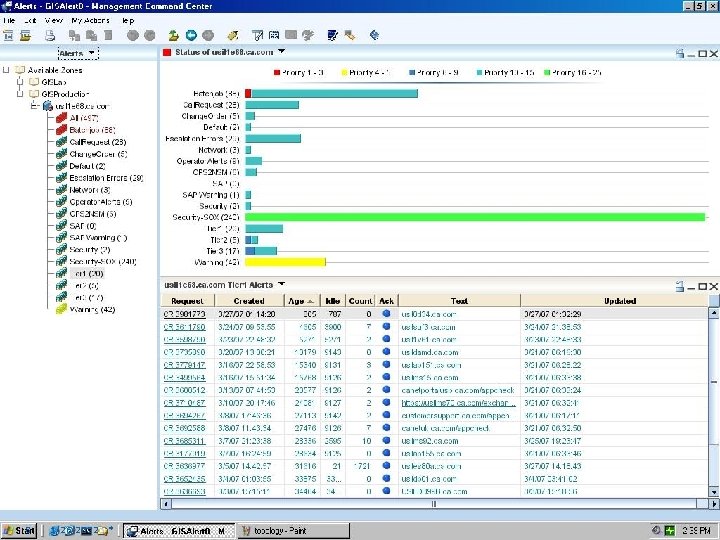Click the folder icon beside GISLab
Screen dimensions: 720x540
pos(34,82)
